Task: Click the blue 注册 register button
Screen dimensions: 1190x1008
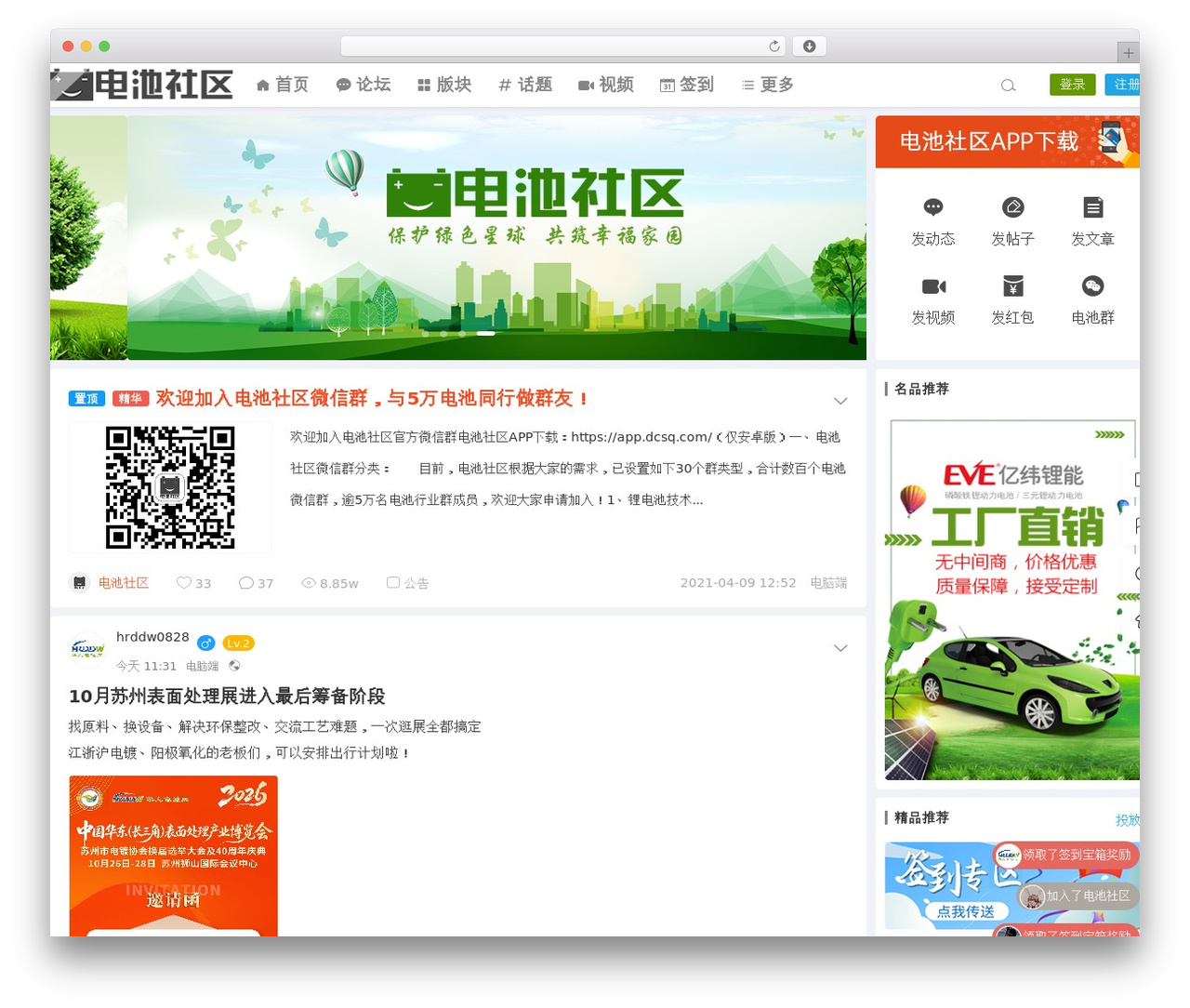Action: tap(1123, 85)
